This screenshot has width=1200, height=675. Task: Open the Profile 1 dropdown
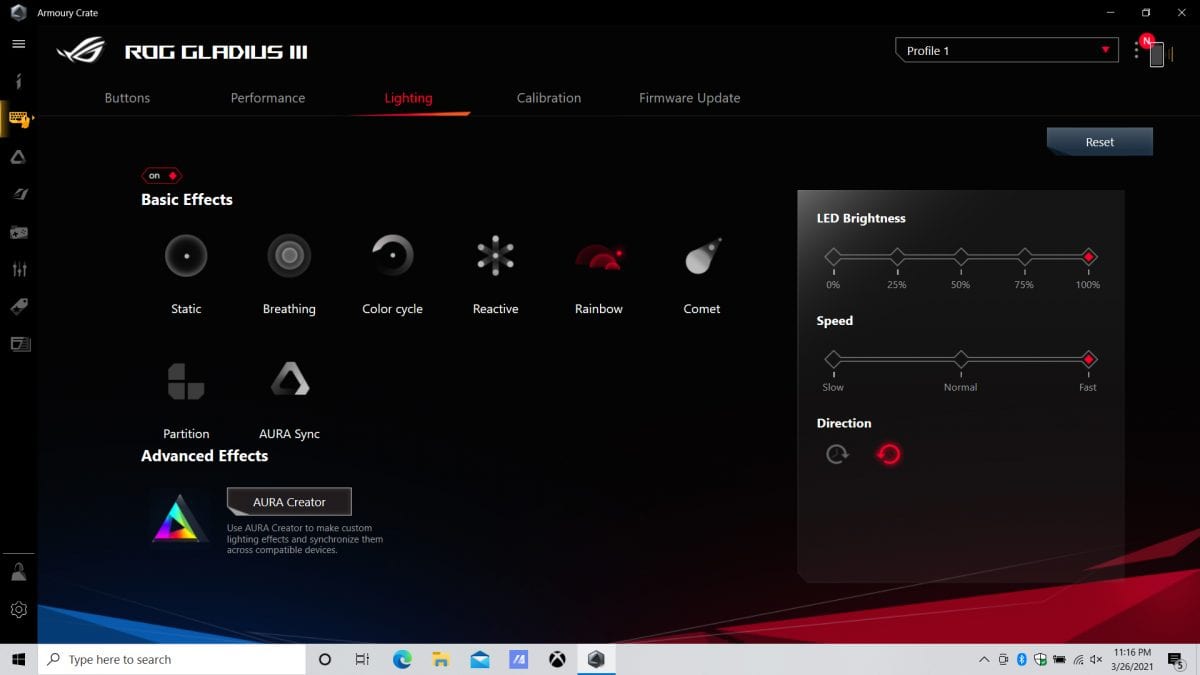pyautogui.click(x=1007, y=50)
